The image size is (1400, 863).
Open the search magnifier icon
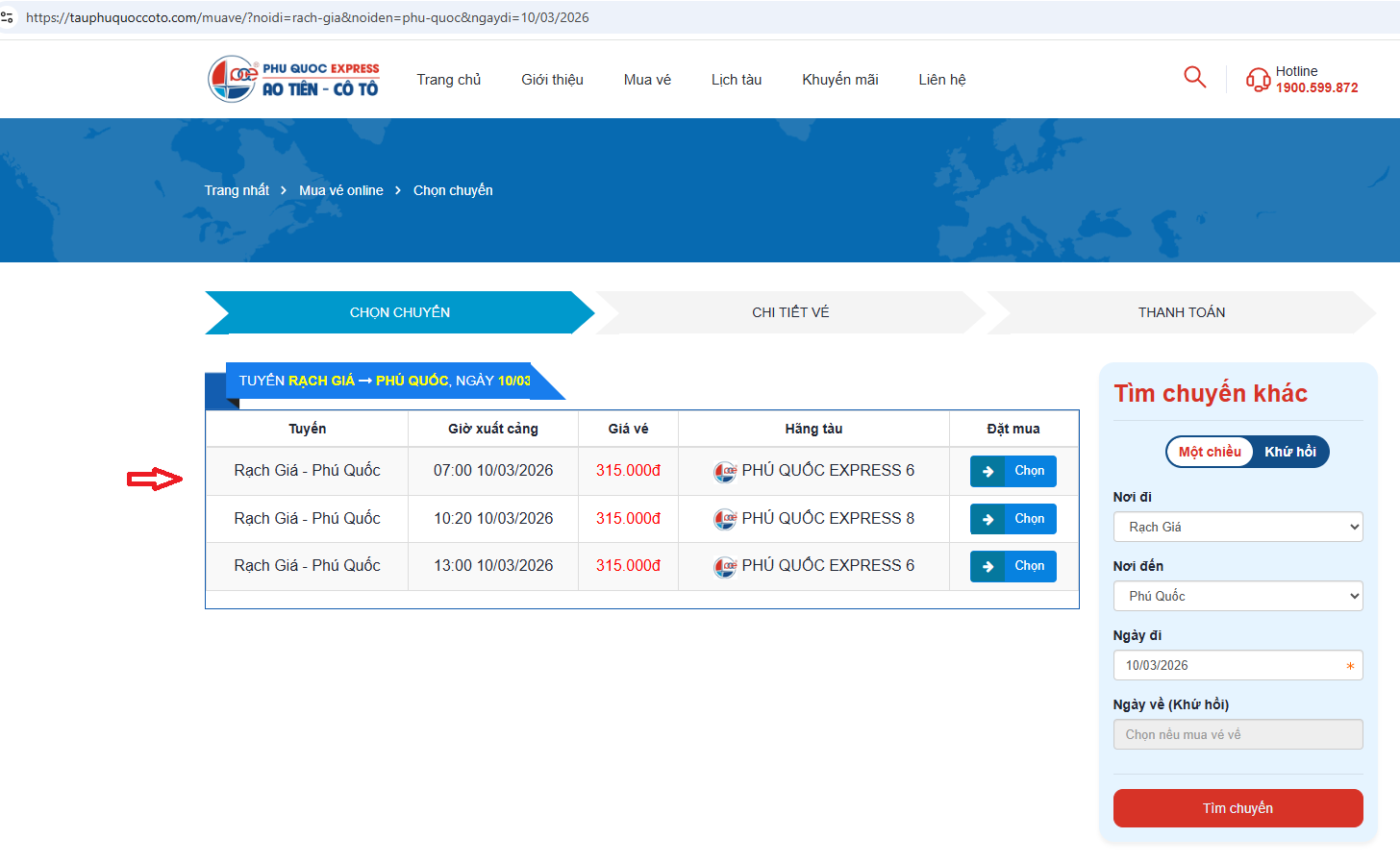1194,77
